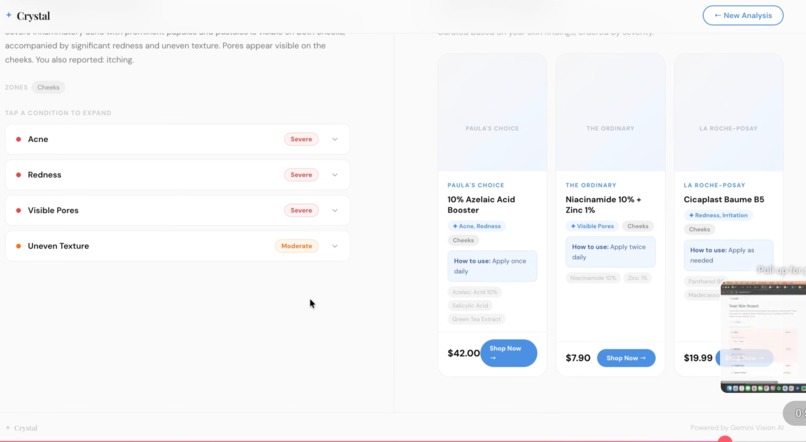The image size is (806, 442).
Task: Click the Acne, Redness tag chip
Action: point(477,226)
